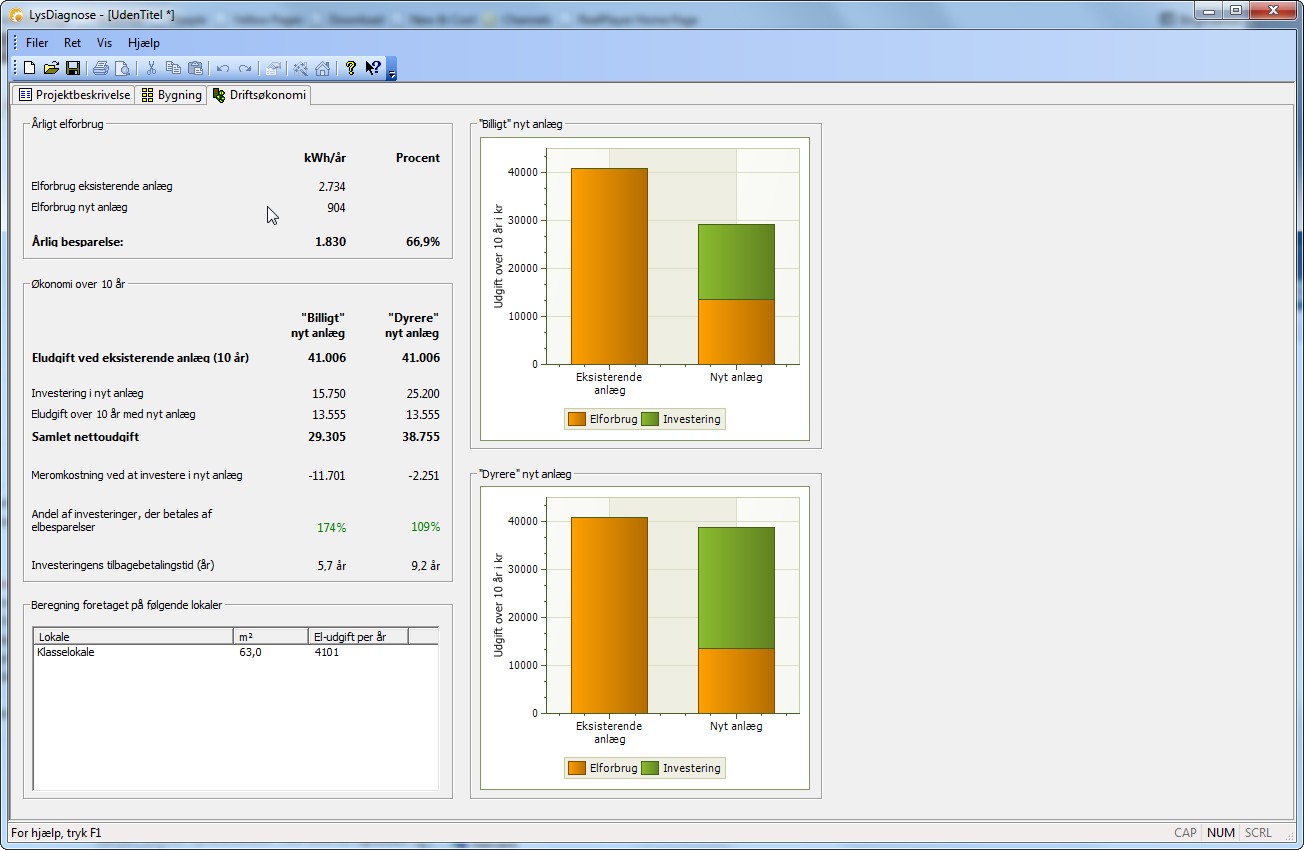Click the yellow question mark help icon
1304x850 pixels.
[350, 68]
